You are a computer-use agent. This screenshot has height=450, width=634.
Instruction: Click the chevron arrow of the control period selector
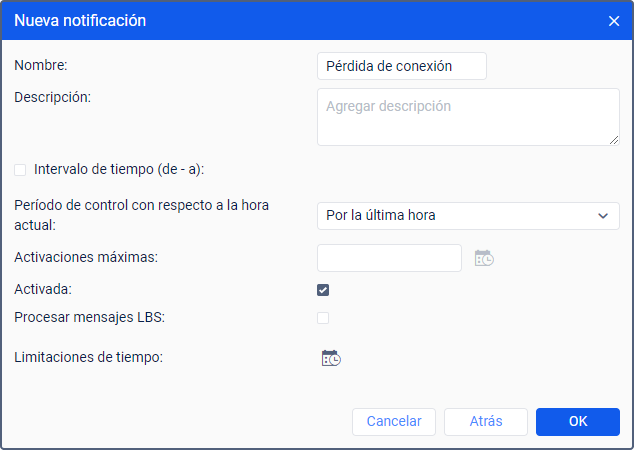[603, 216]
